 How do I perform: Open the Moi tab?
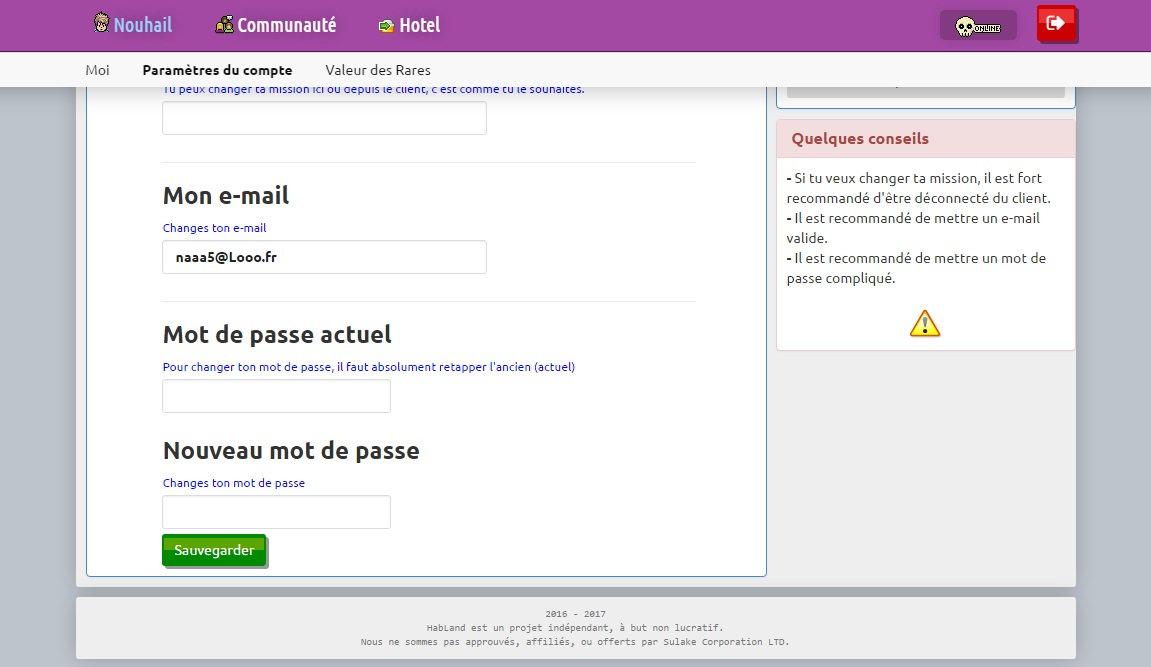click(97, 70)
